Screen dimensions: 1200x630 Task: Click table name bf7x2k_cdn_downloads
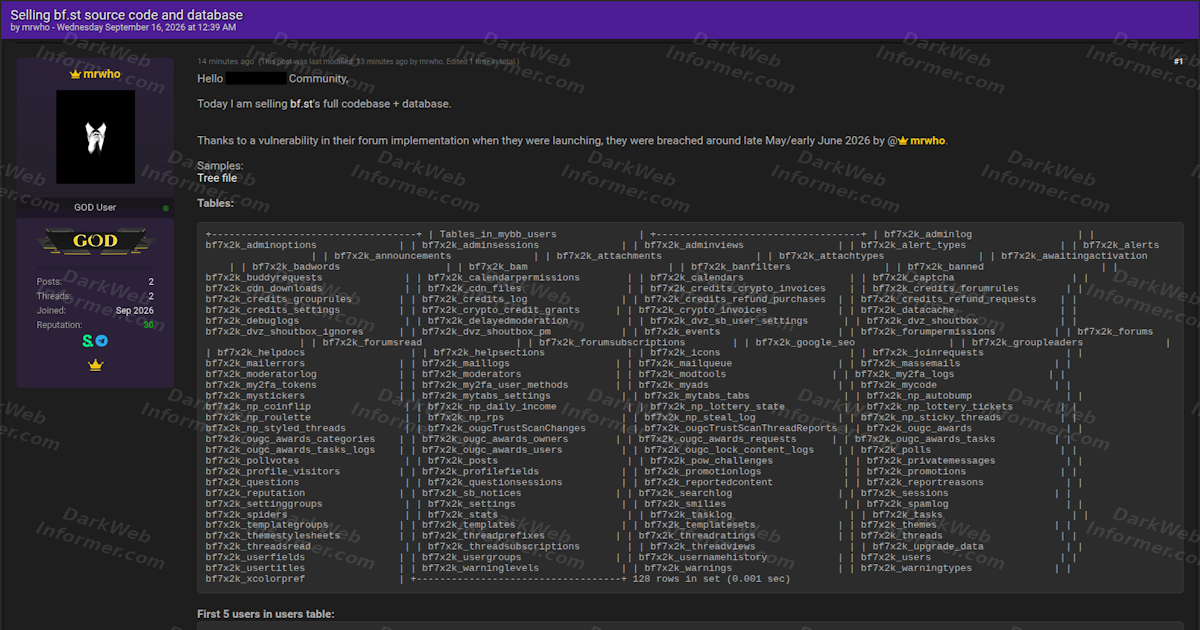[264, 289]
